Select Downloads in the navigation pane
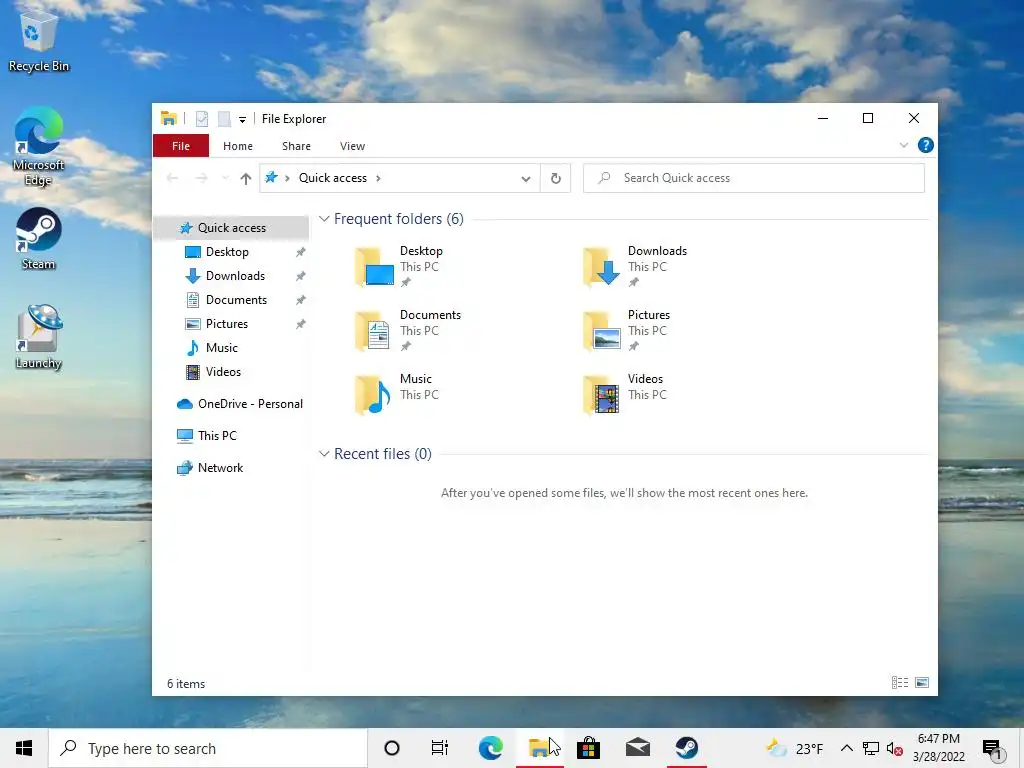The height and width of the screenshot is (768, 1024). click(235, 276)
